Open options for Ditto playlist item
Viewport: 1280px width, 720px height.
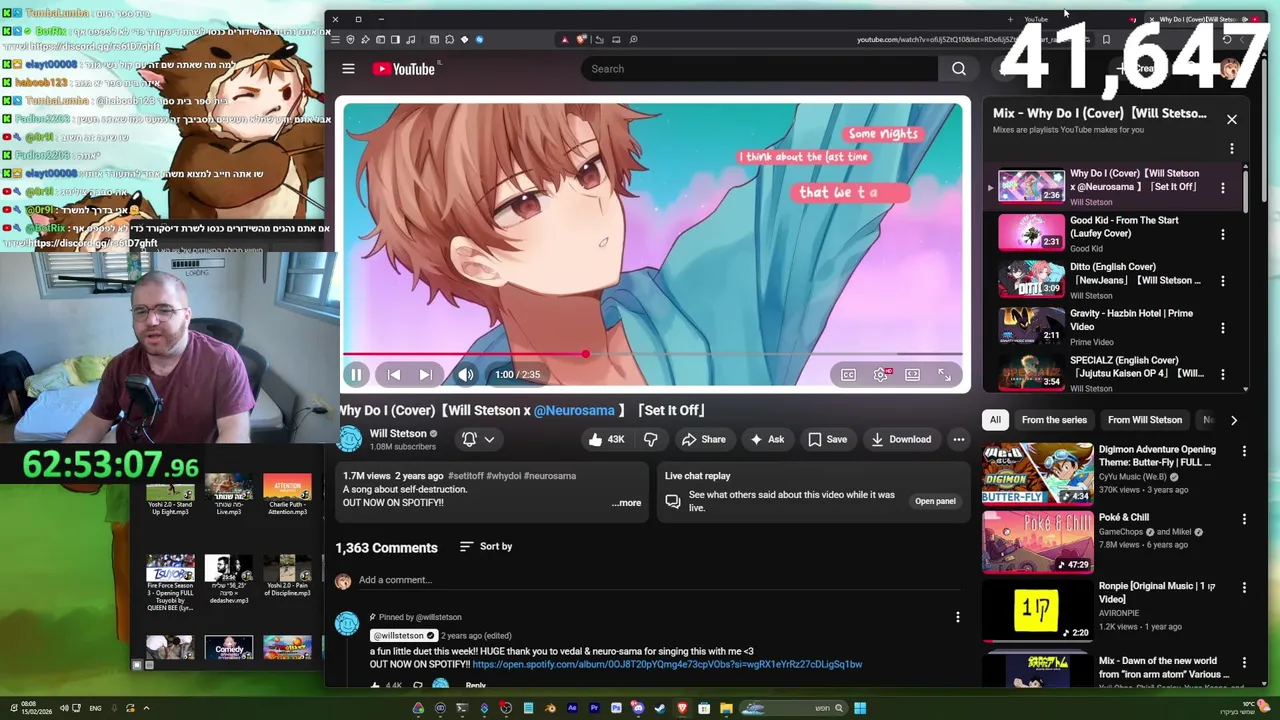tap(1223, 281)
